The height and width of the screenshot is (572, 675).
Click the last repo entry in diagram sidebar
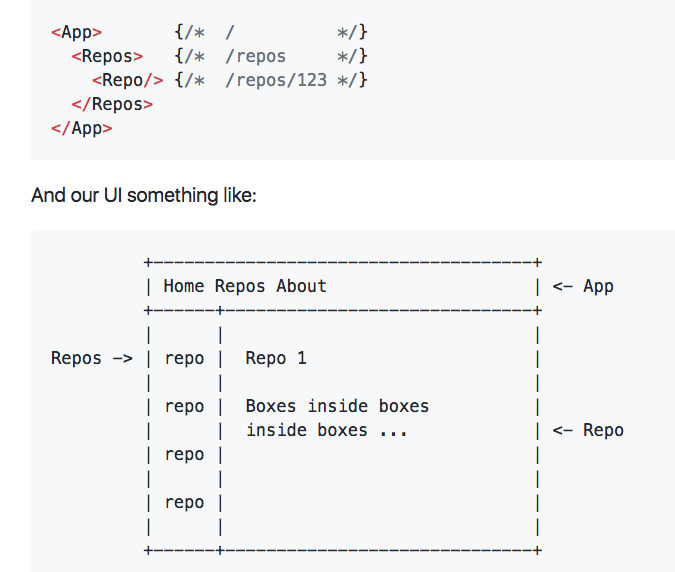(x=184, y=502)
